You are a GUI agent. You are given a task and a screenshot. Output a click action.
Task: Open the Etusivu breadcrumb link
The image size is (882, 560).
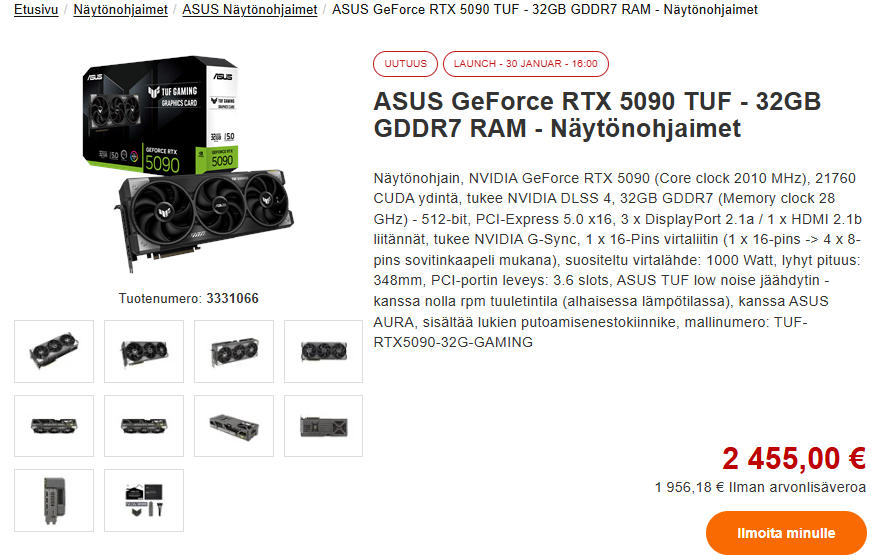pos(36,10)
